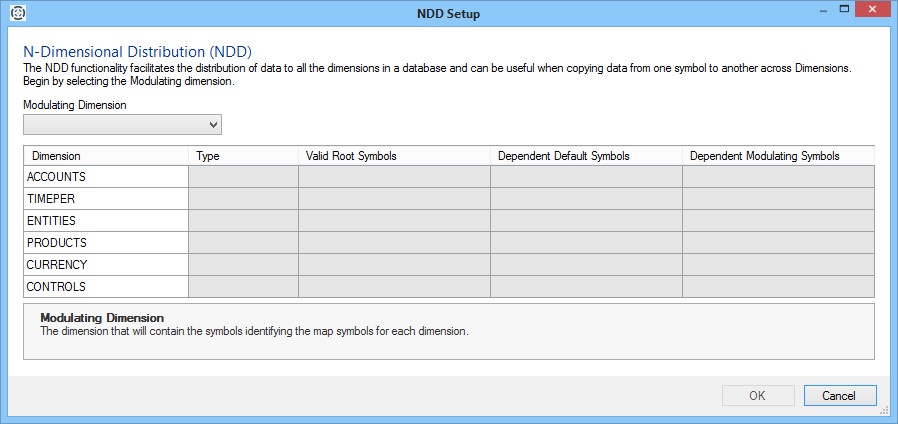The height and width of the screenshot is (424, 898).
Task: Click the Type cell for ACCOUNTS
Action: 243,177
